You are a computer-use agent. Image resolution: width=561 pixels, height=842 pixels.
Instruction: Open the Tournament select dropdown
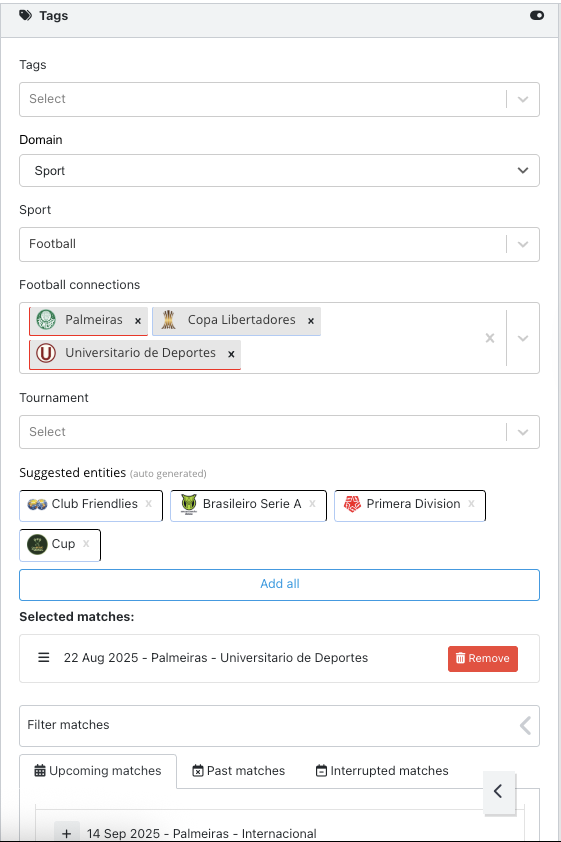tap(279, 432)
